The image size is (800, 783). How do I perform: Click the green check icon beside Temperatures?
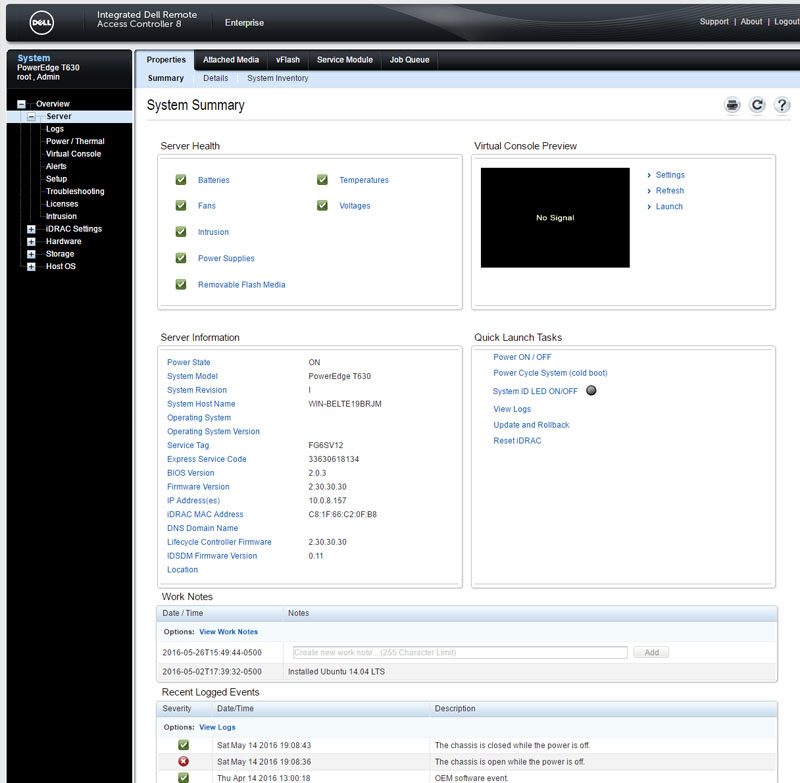point(322,180)
